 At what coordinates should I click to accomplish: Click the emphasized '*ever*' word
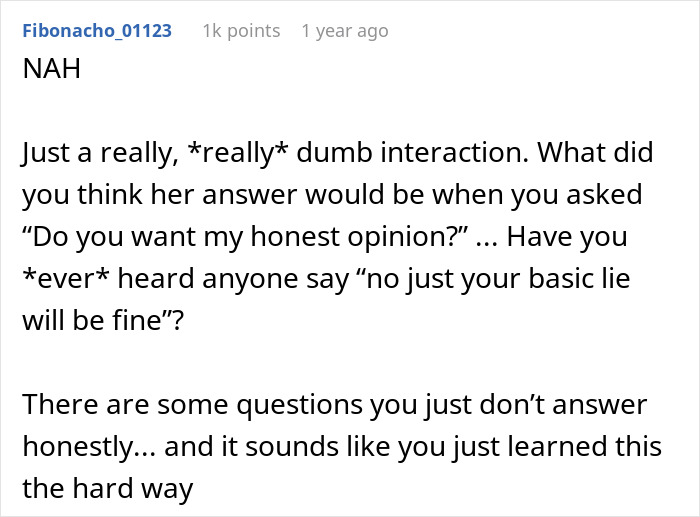pyautogui.click(x=69, y=277)
